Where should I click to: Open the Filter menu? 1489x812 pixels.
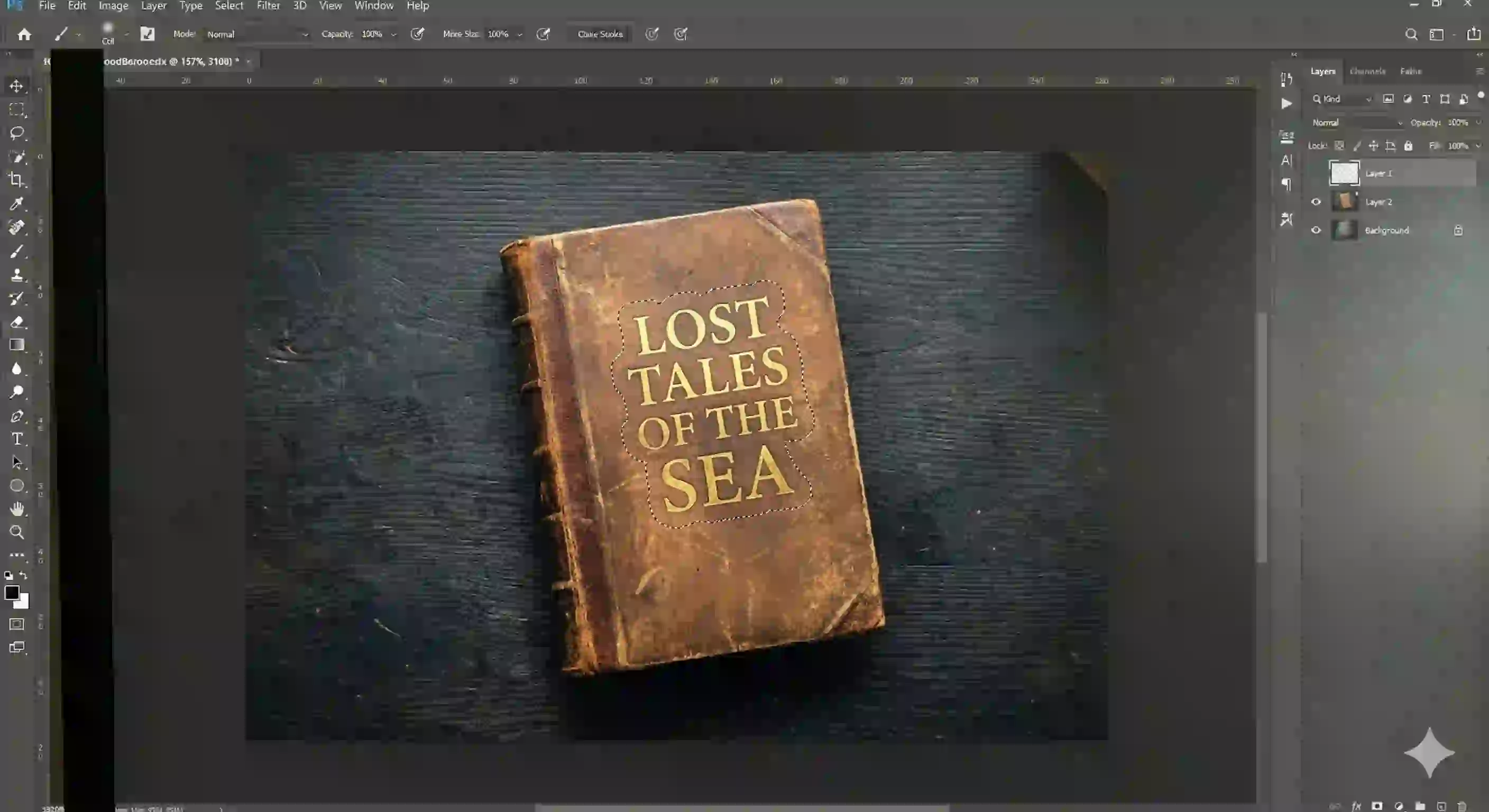tap(268, 5)
